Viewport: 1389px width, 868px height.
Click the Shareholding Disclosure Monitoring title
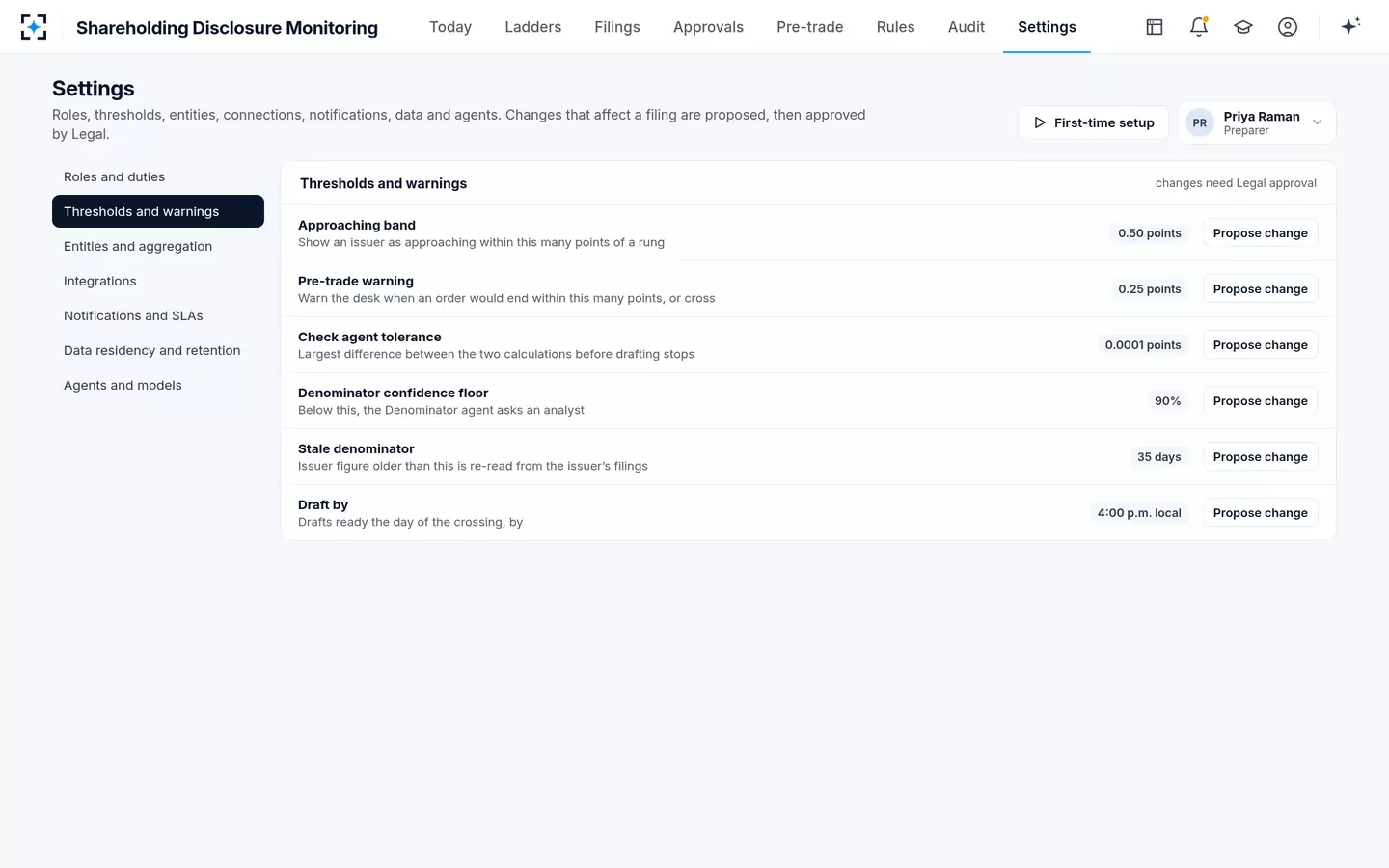click(227, 28)
